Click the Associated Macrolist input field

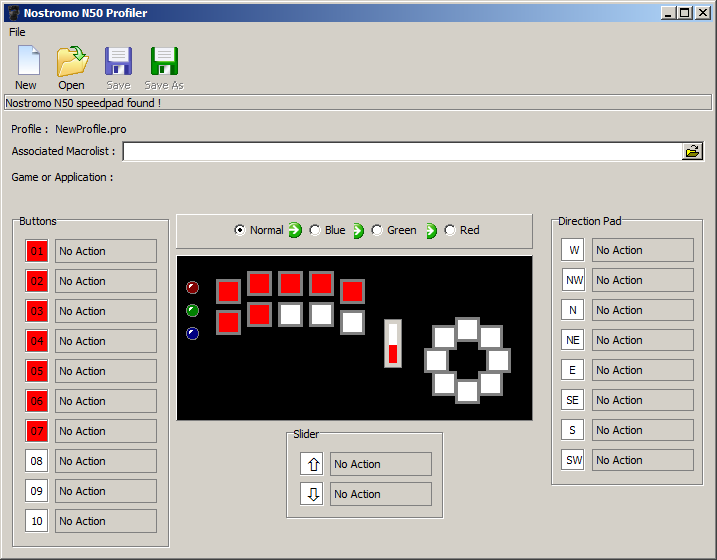tap(403, 151)
